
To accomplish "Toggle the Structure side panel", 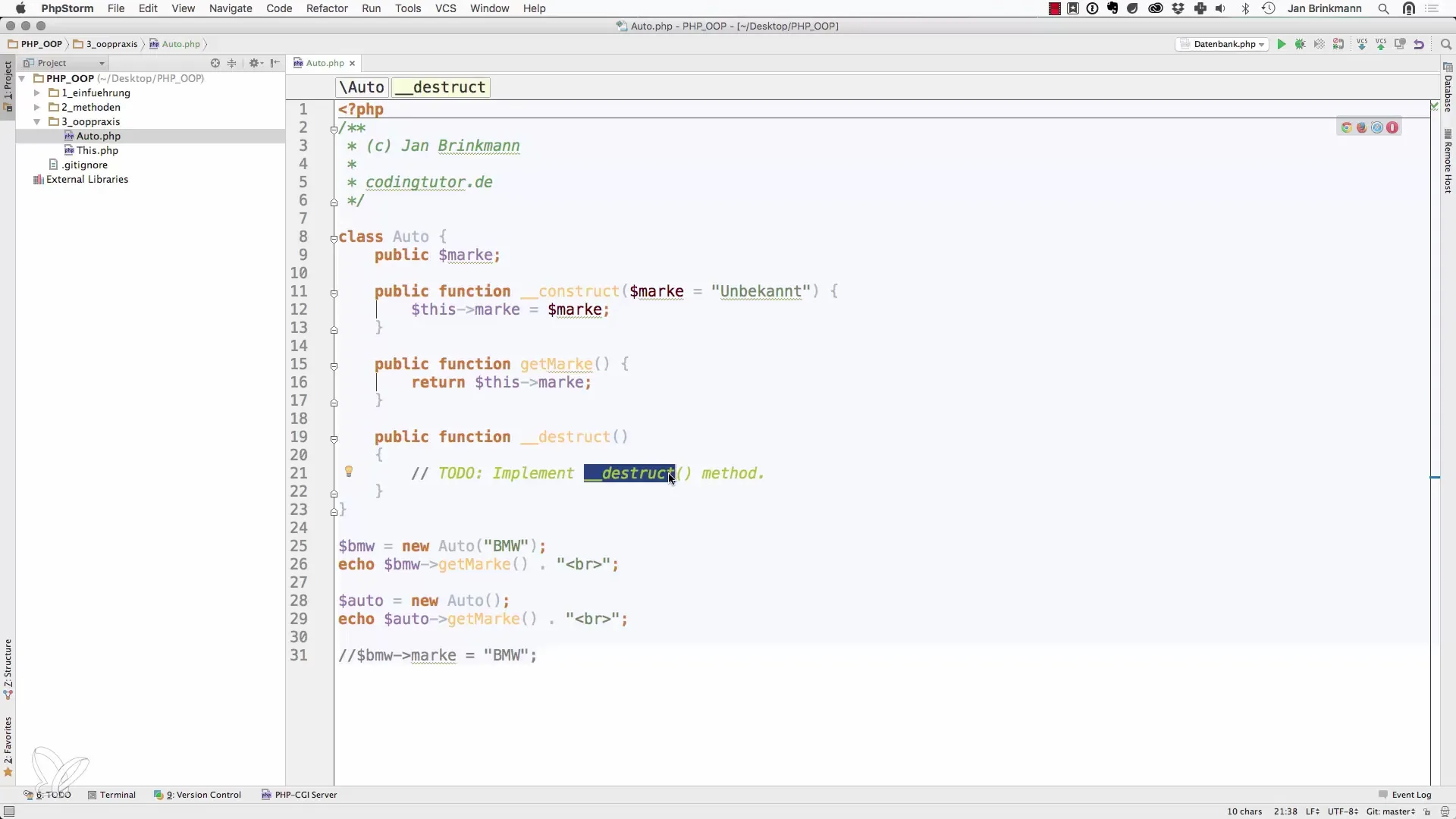I will click(8, 669).
